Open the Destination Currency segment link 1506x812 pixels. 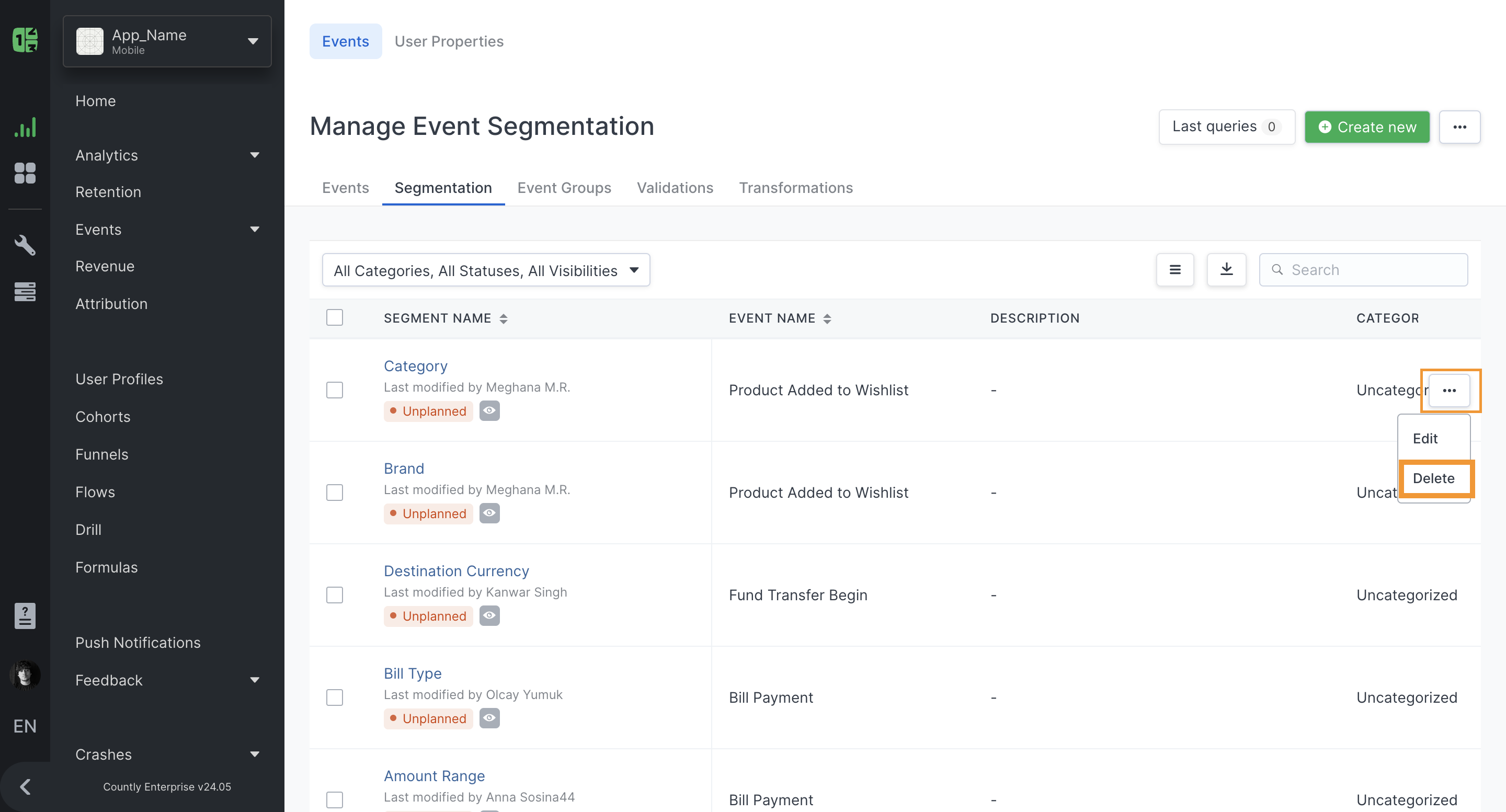point(456,570)
